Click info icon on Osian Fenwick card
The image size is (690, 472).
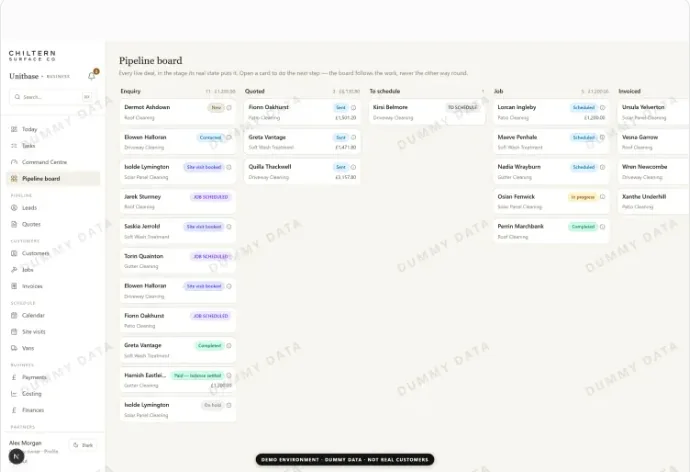[602, 197]
